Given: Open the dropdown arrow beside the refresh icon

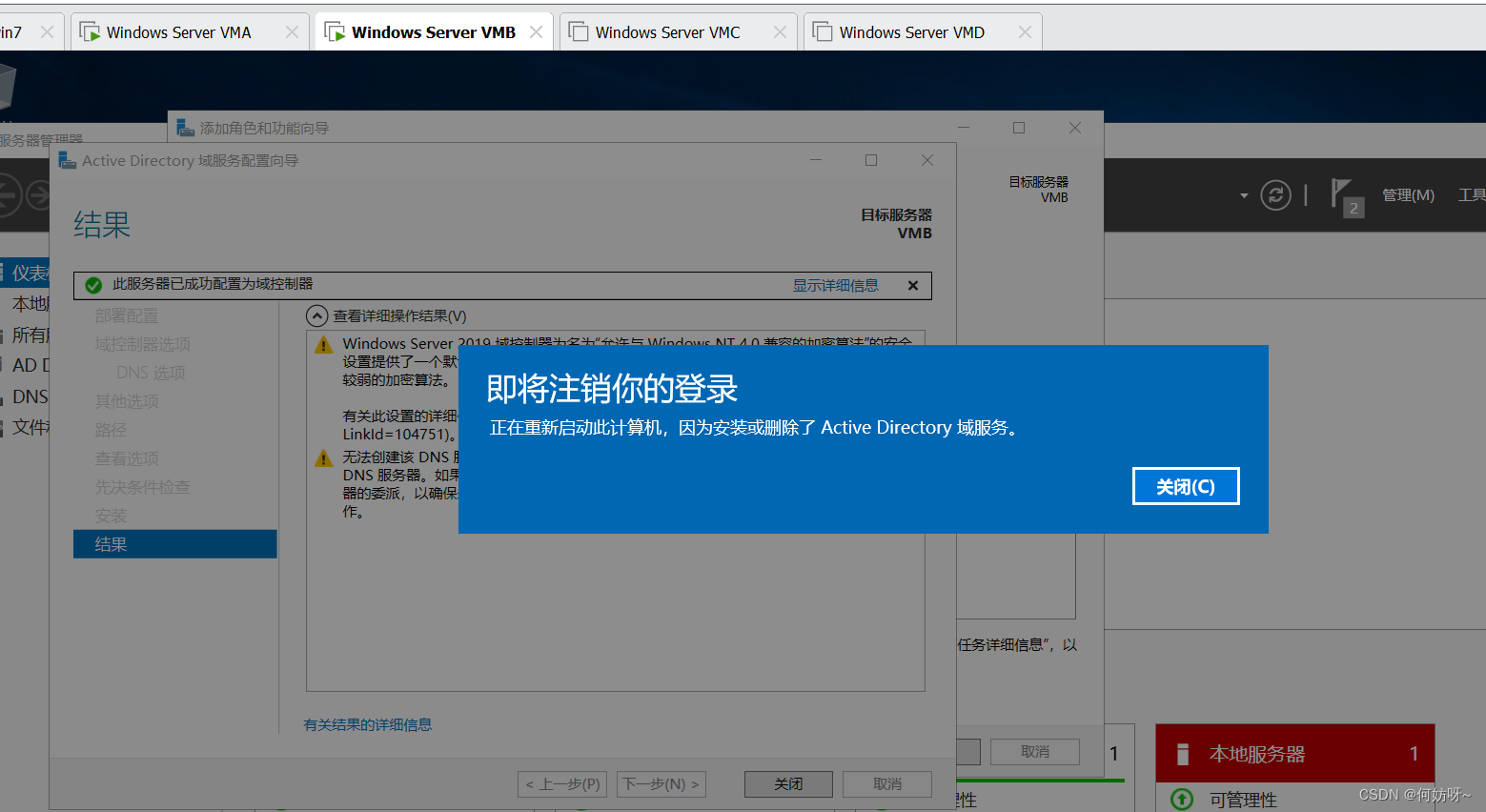Looking at the screenshot, I should tap(1244, 196).
